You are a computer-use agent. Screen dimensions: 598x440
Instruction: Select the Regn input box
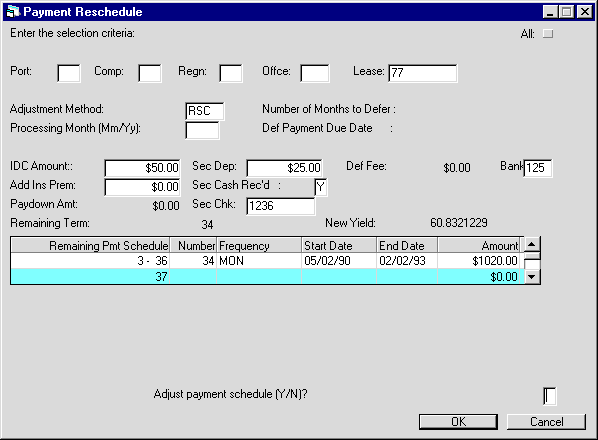point(230,73)
